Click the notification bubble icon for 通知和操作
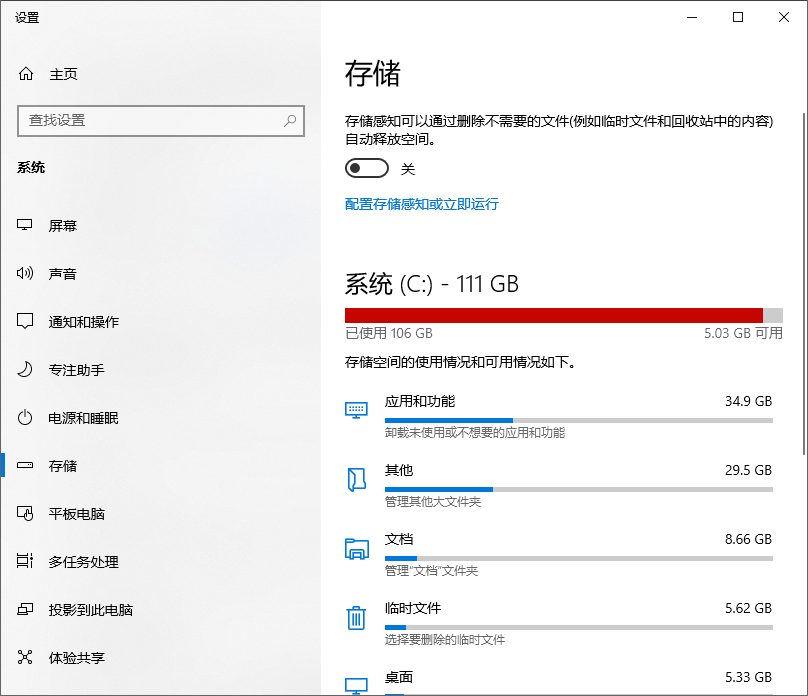The image size is (808, 696). [x=25, y=321]
